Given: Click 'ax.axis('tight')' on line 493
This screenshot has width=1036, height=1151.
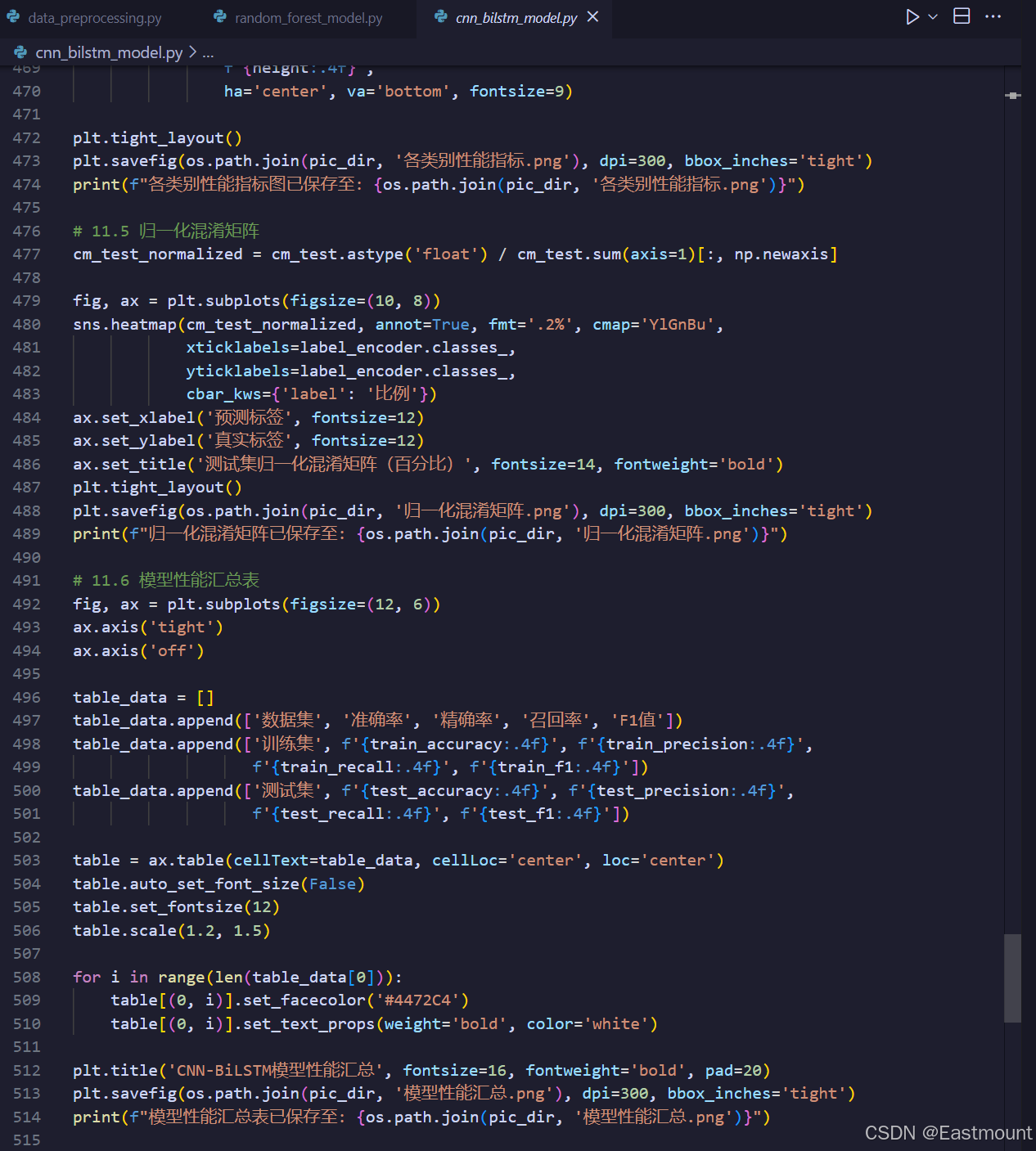Looking at the screenshot, I should [148, 627].
